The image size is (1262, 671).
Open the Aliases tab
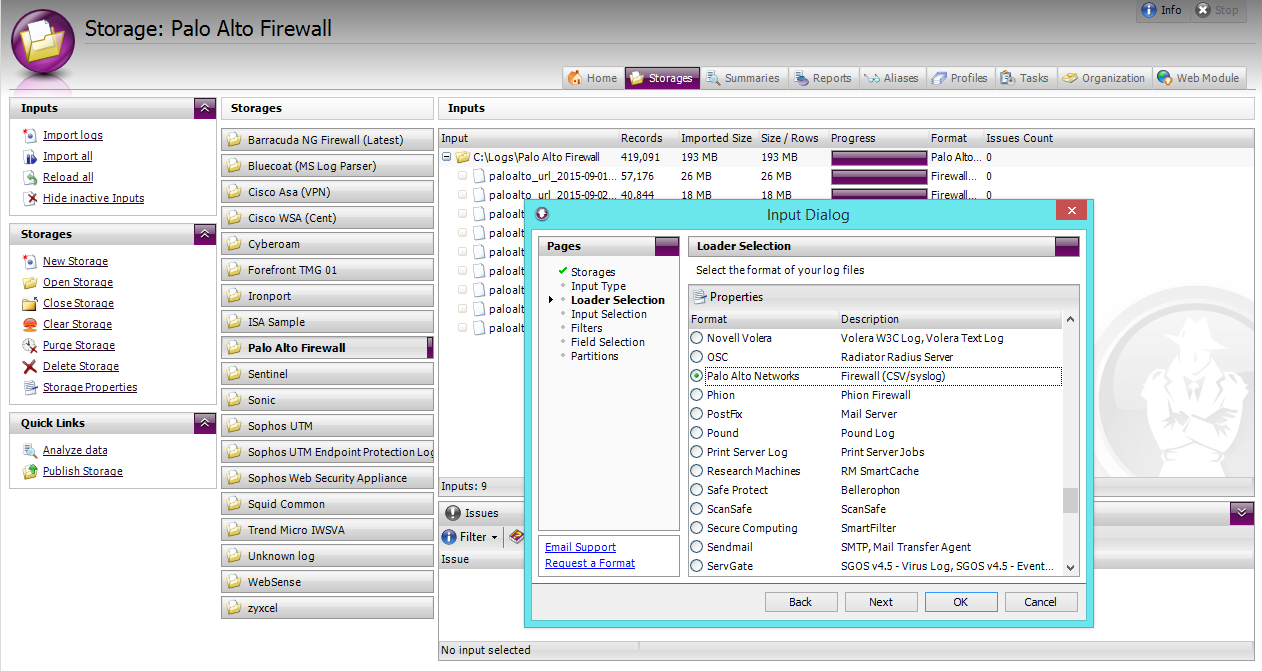pos(891,78)
